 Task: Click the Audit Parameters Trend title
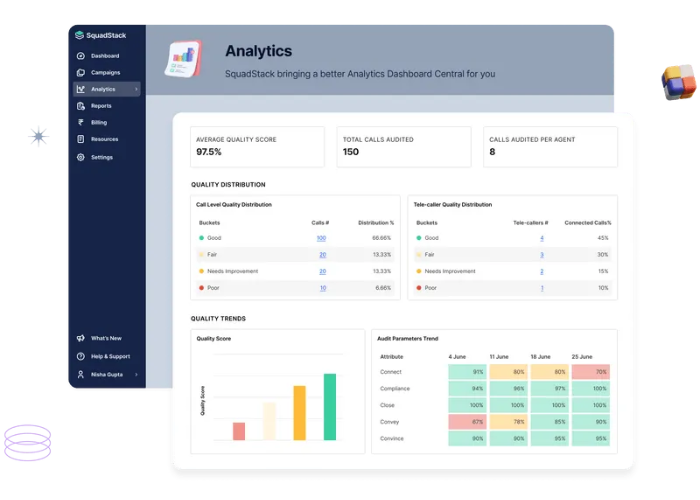point(408,338)
